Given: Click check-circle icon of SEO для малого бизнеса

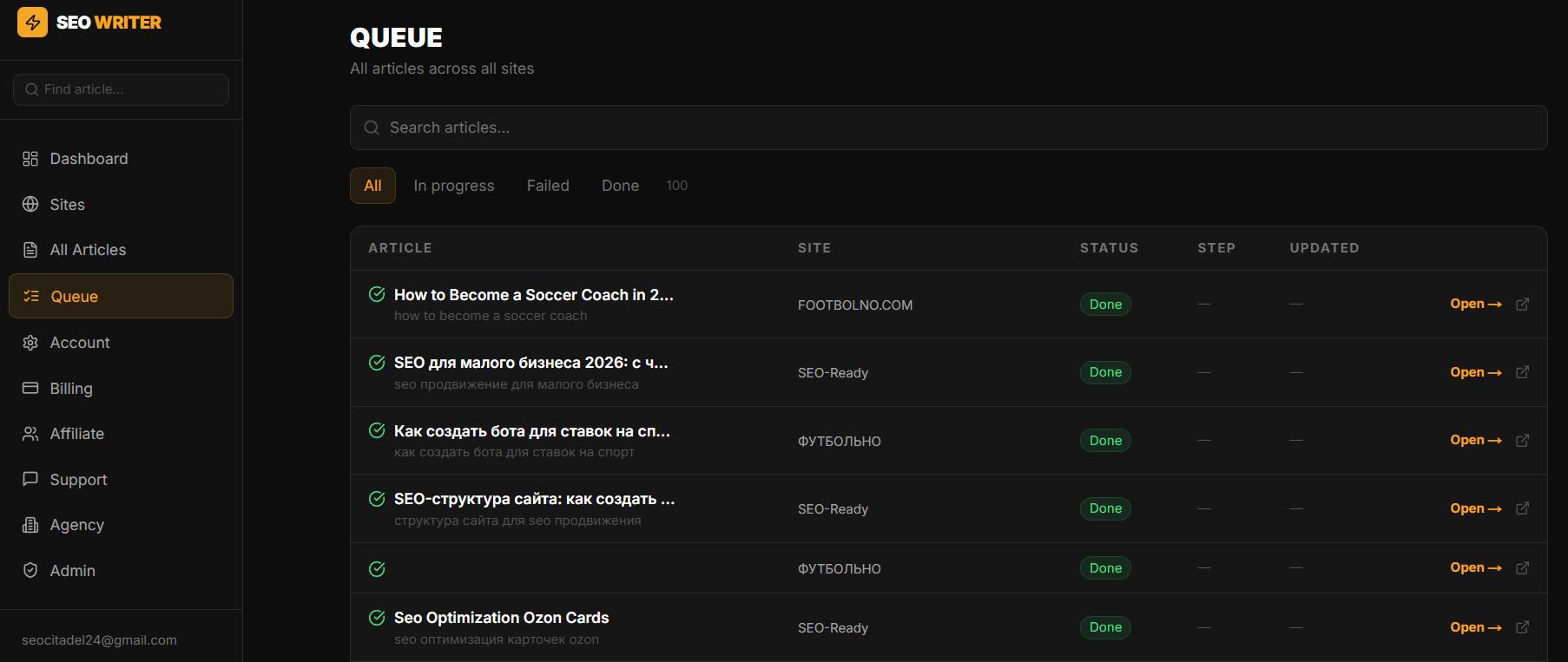Looking at the screenshot, I should pos(377,363).
